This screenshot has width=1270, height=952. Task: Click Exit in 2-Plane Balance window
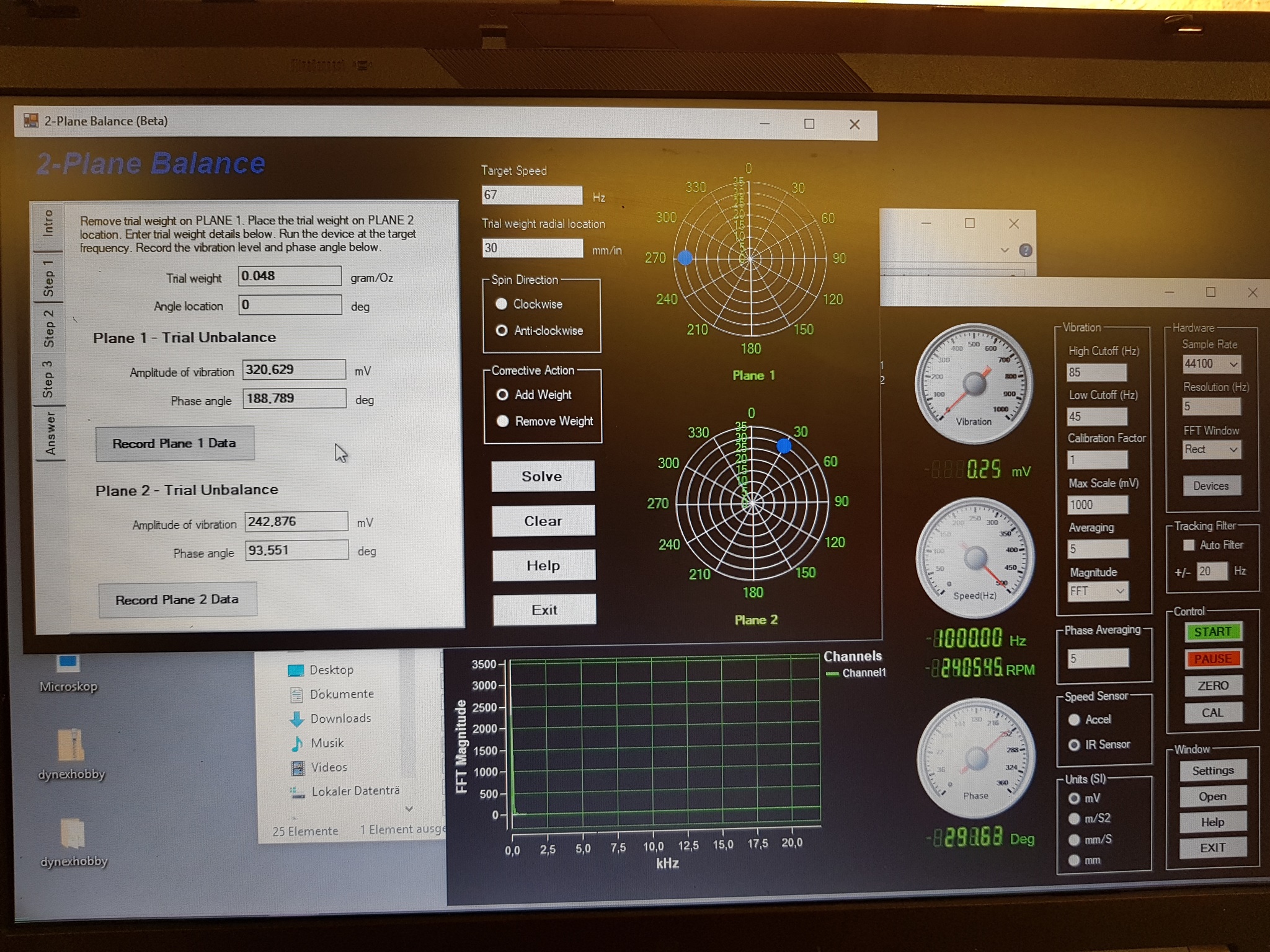click(544, 610)
